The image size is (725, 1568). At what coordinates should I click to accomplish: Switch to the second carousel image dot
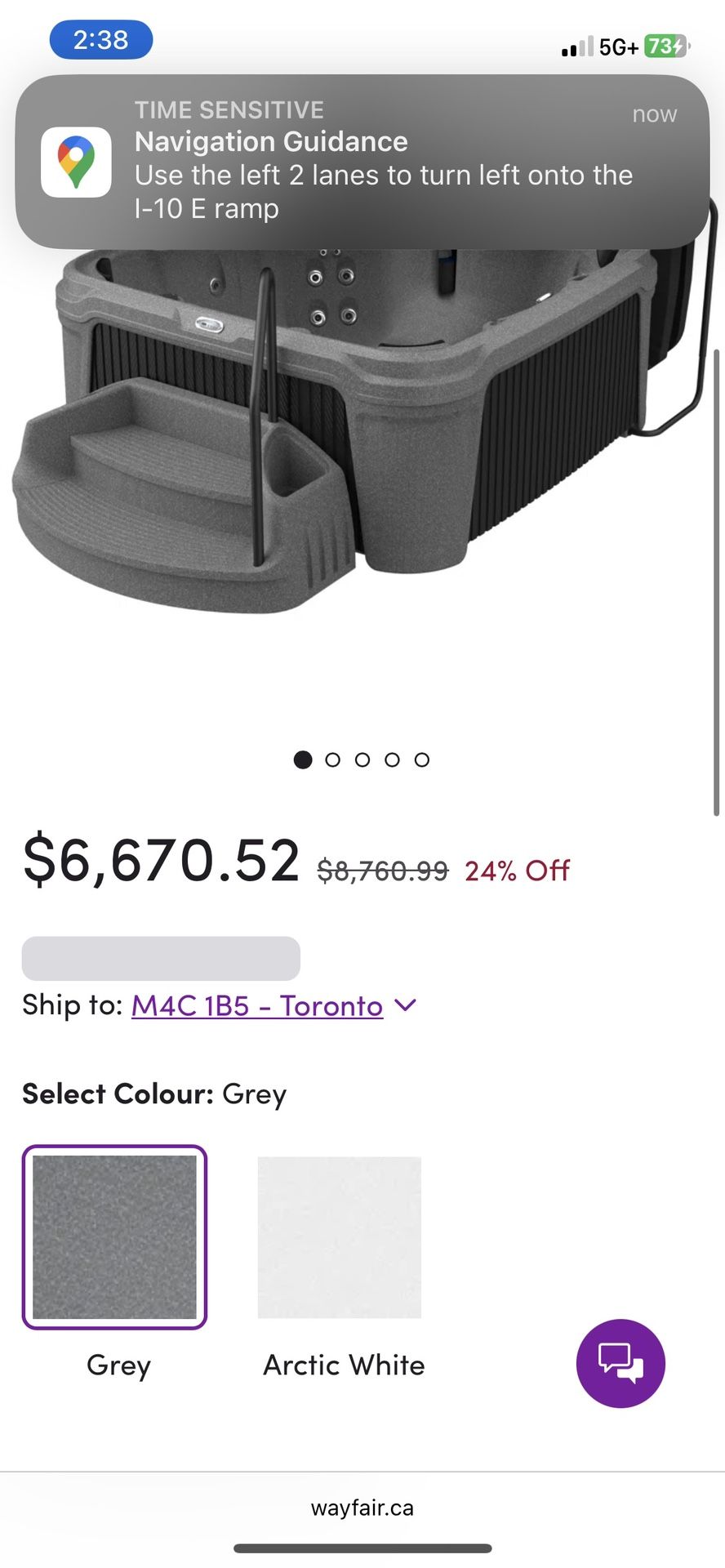332,759
